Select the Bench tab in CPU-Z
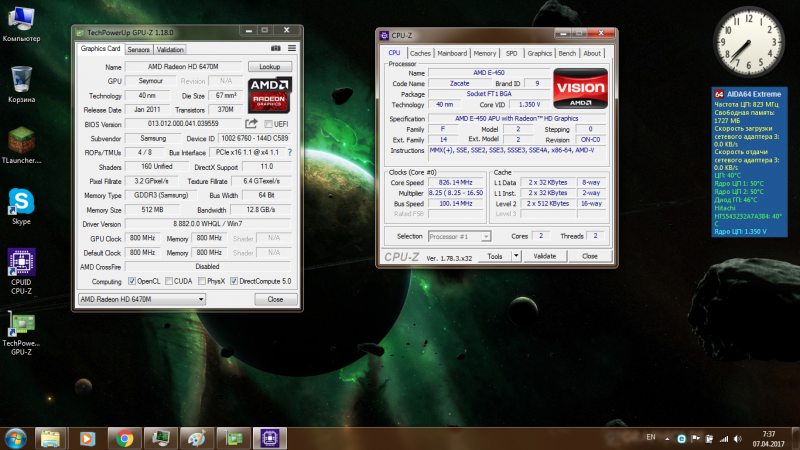Screen dimensions: 800x450 pyautogui.click(x=567, y=53)
